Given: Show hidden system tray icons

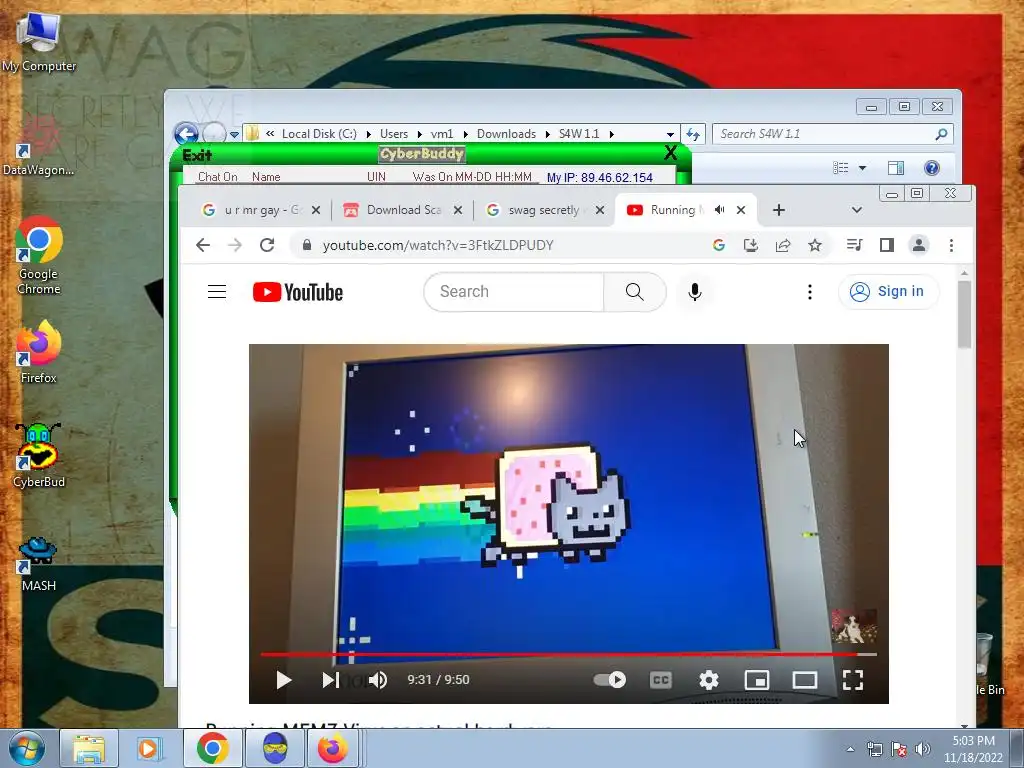Looking at the screenshot, I should [x=850, y=748].
